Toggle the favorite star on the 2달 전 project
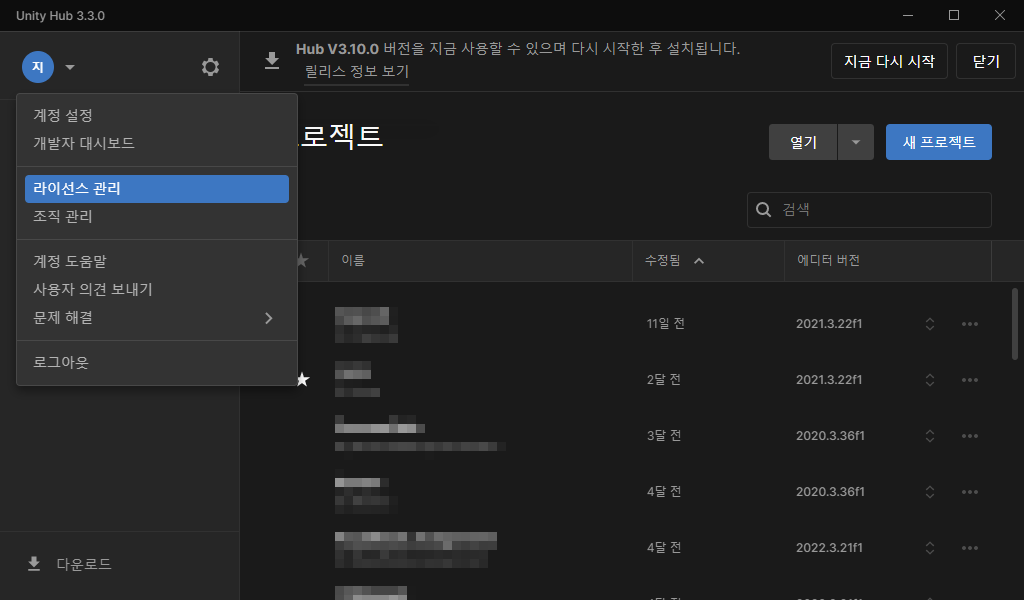Image resolution: width=1024 pixels, height=600 pixels. 302,379
